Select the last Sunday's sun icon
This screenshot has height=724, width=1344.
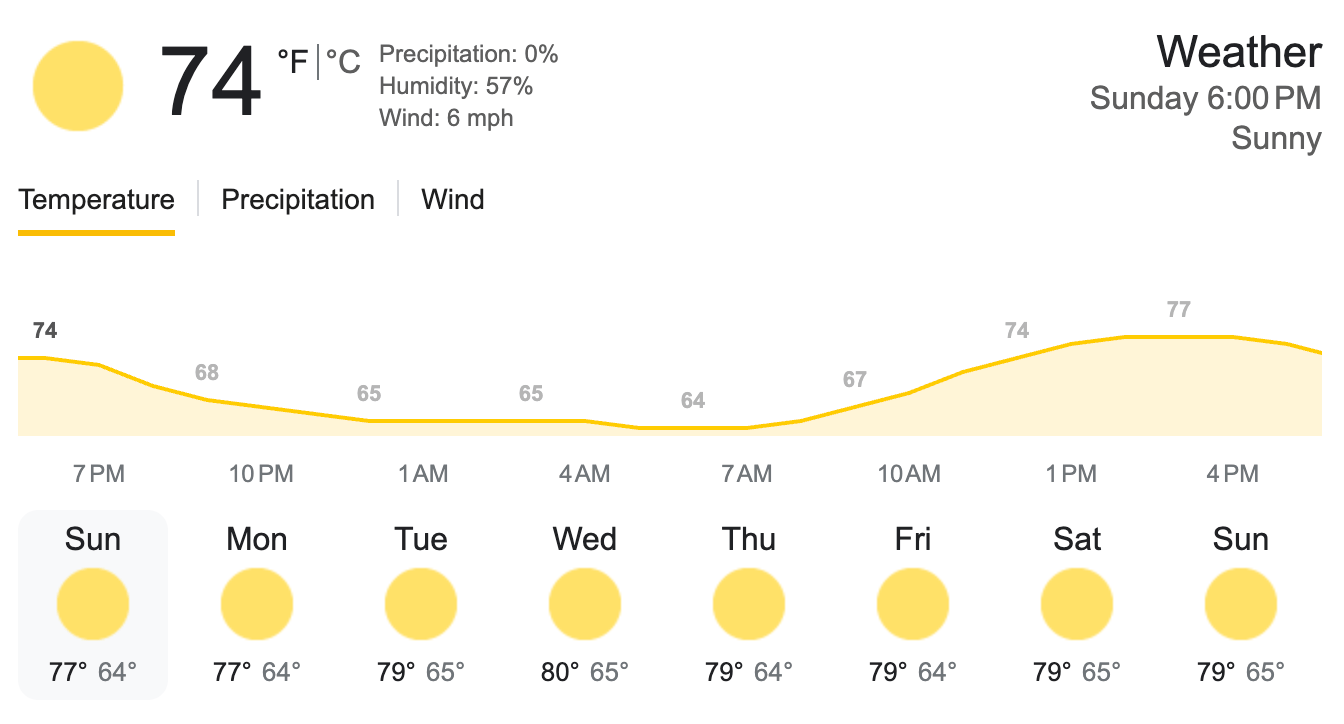click(1241, 605)
